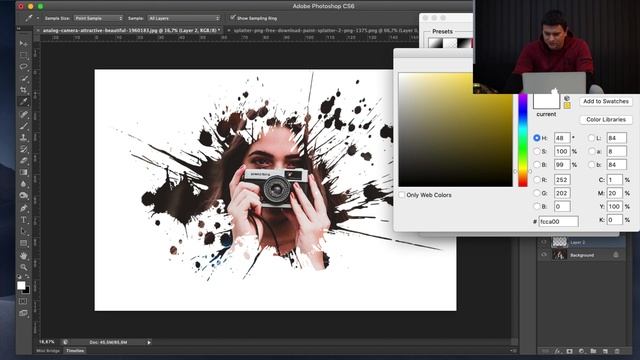The height and width of the screenshot is (360, 640).
Task: Open the tool preset picker arrow
Action: (x=38, y=18)
